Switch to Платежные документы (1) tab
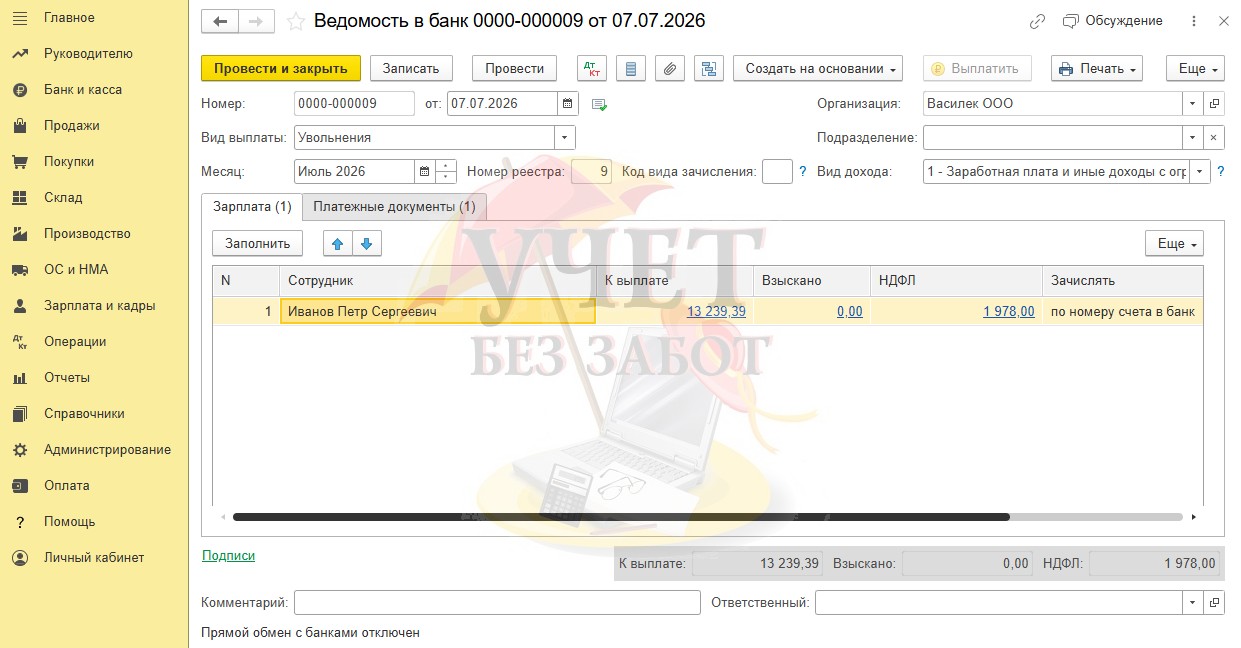The image size is (1241, 648). pyautogui.click(x=394, y=207)
